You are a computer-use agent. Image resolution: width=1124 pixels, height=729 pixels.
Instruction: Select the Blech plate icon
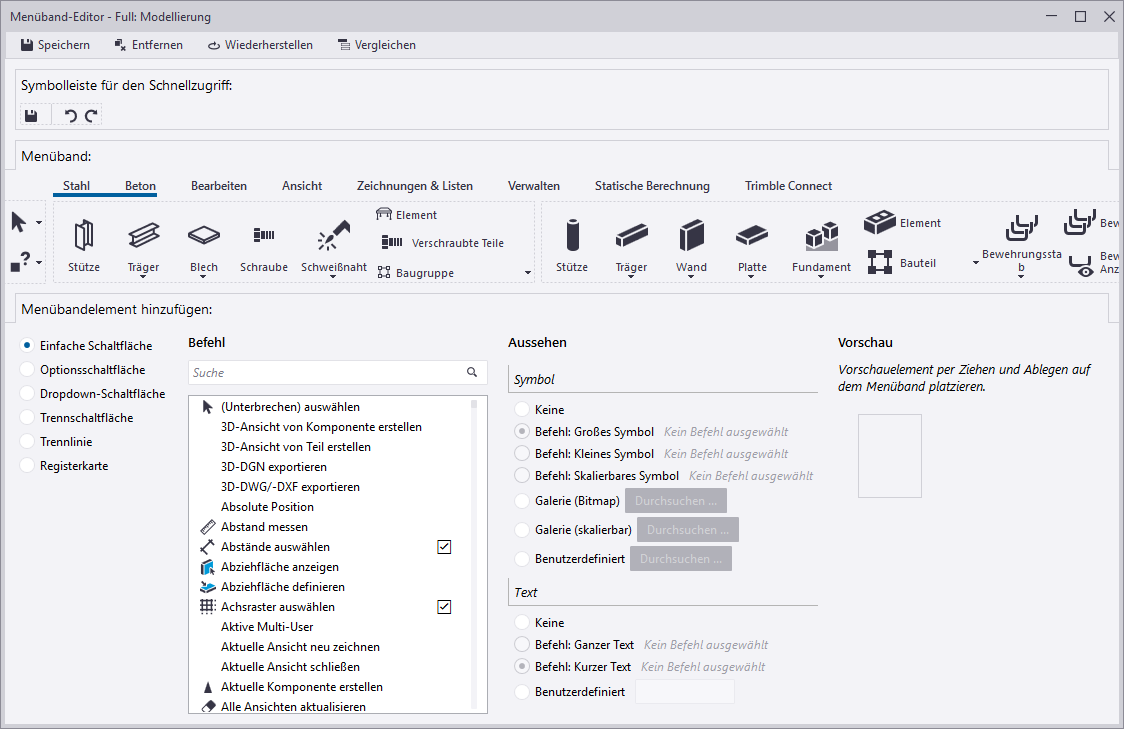tap(204, 236)
